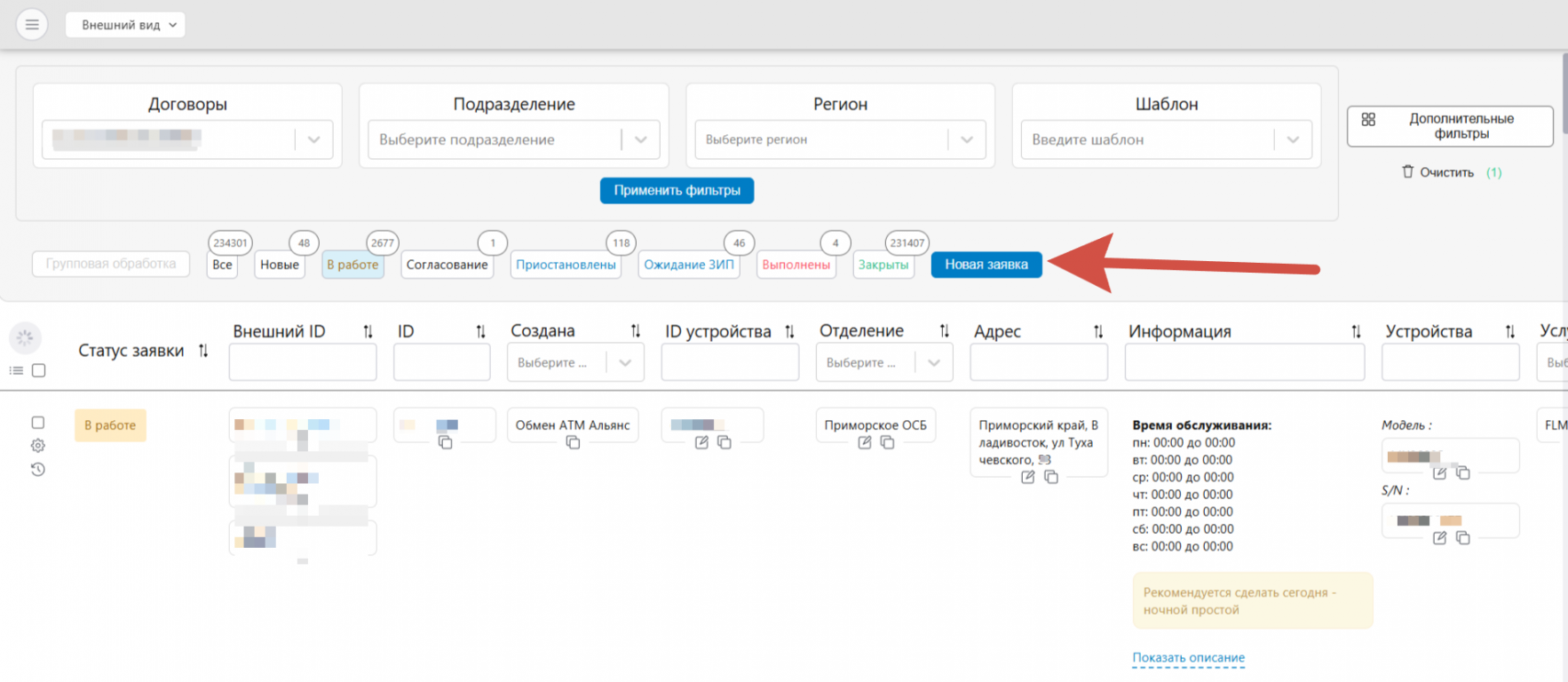The width and height of the screenshot is (1568, 682).
Task: Copy the address with the copy icon
Action: (1051, 478)
